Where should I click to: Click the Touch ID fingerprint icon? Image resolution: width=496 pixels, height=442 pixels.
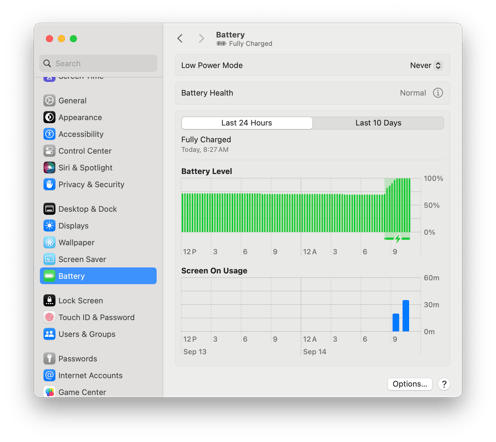tap(49, 317)
